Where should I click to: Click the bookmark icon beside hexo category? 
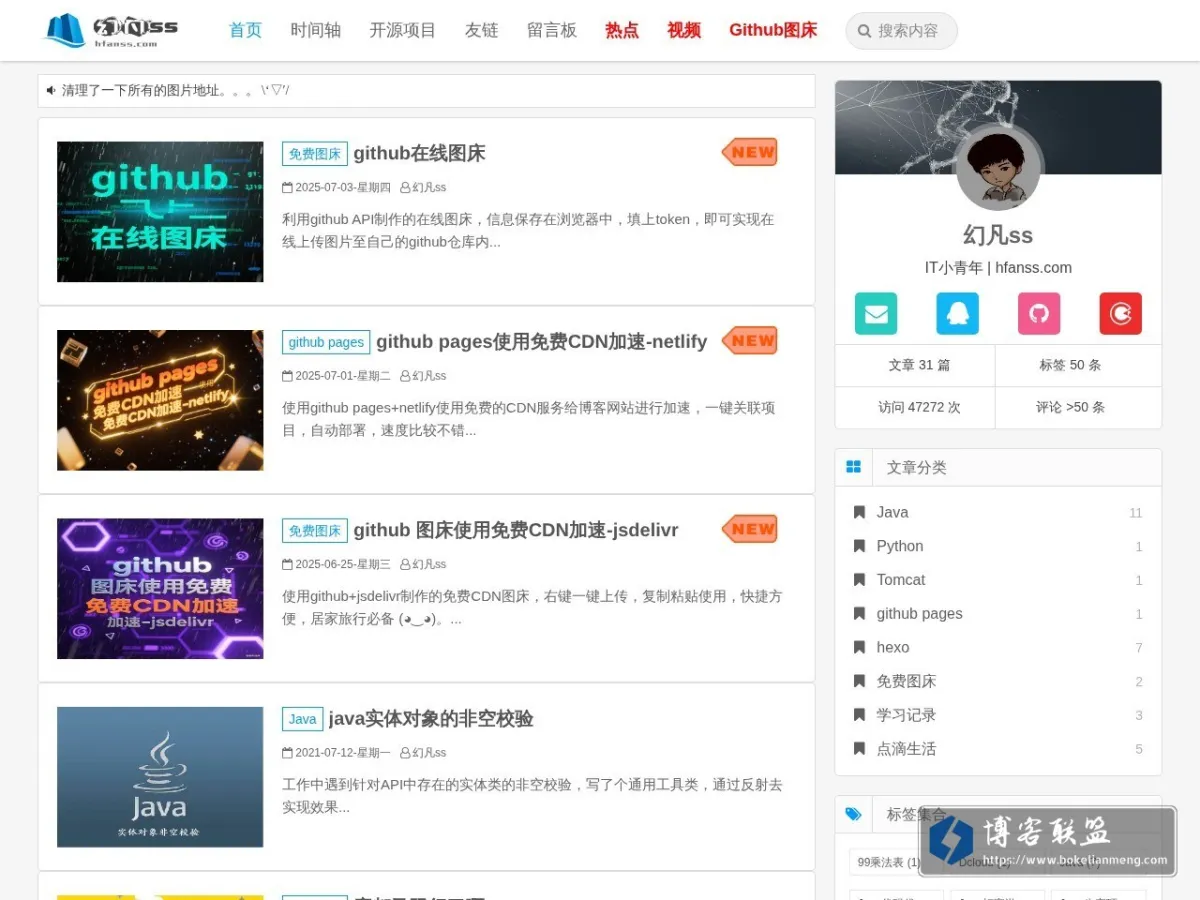point(859,647)
